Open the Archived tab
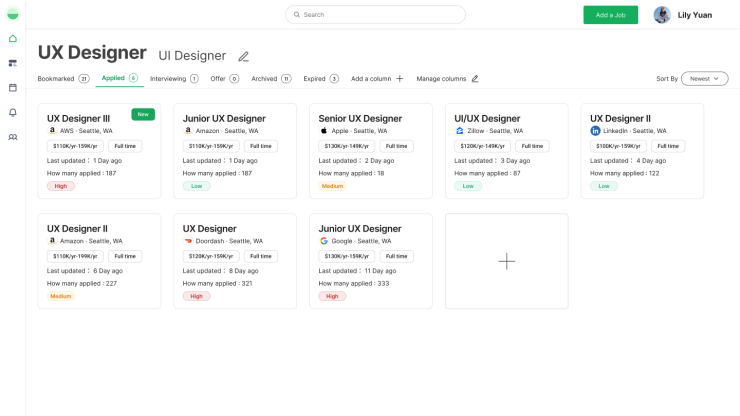 265,78
